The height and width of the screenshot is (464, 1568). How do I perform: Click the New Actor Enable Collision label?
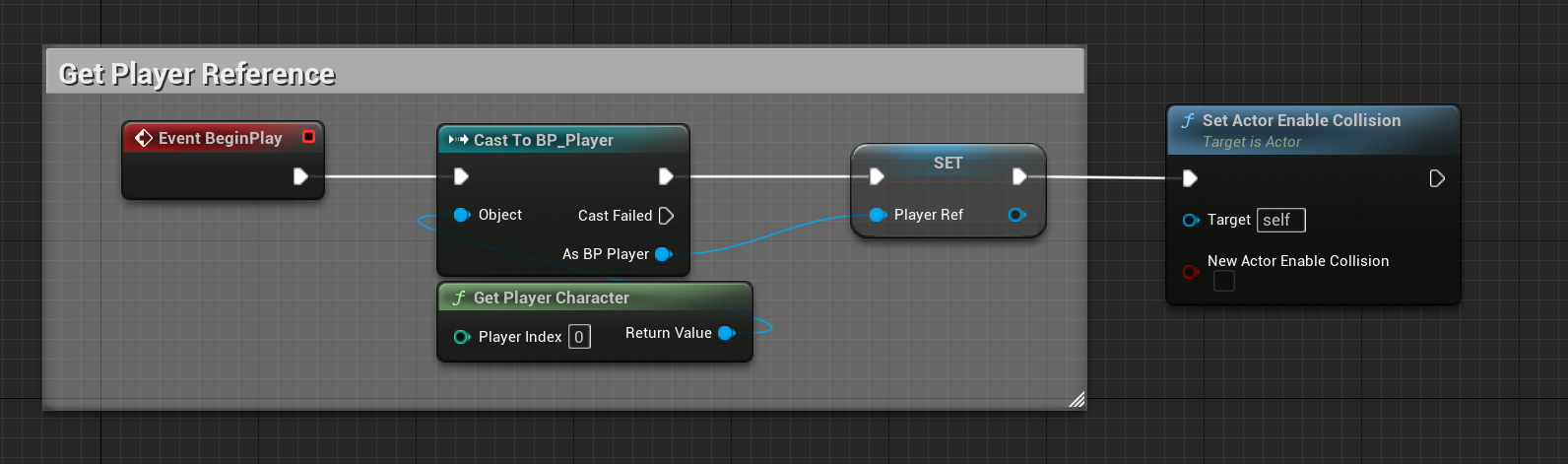tap(1298, 261)
